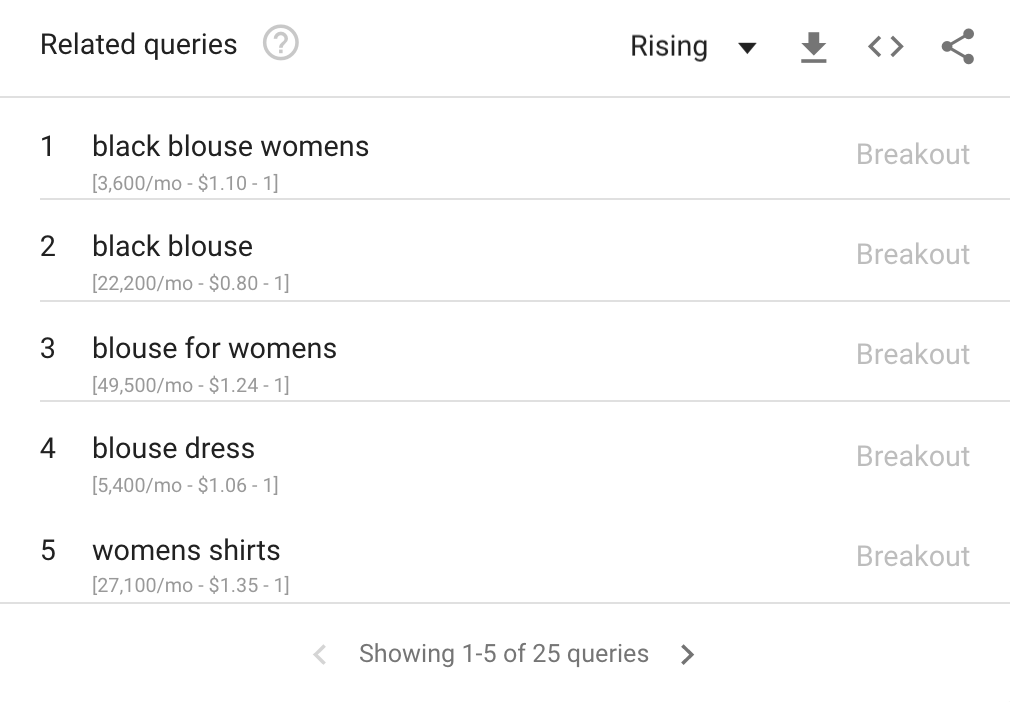Click the dropdown arrow beside Rising
The height and width of the screenshot is (702, 1010).
pyautogui.click(x=747, y=48)
